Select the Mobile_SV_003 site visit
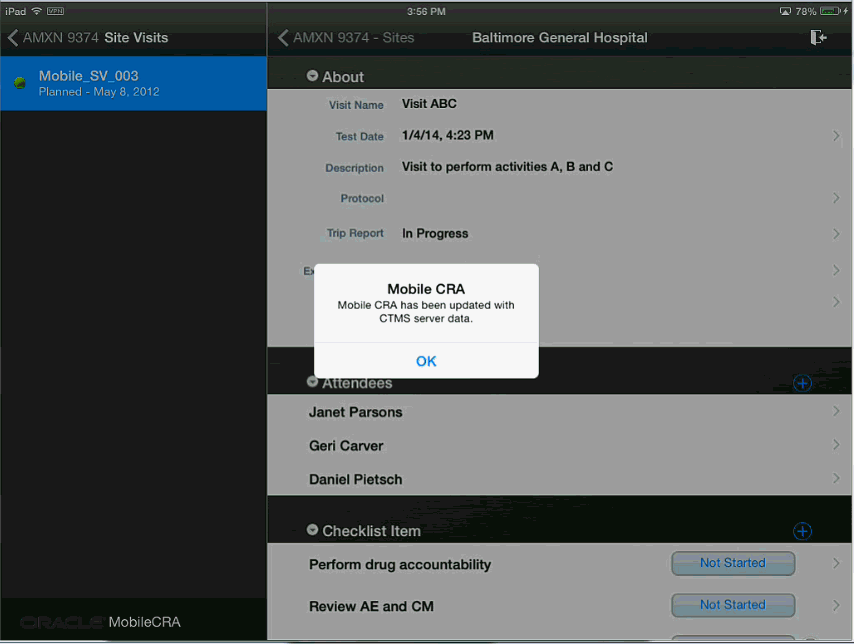The width and height of the screenshot is (854, 644). pyautogui.click(x=133, y=83)
